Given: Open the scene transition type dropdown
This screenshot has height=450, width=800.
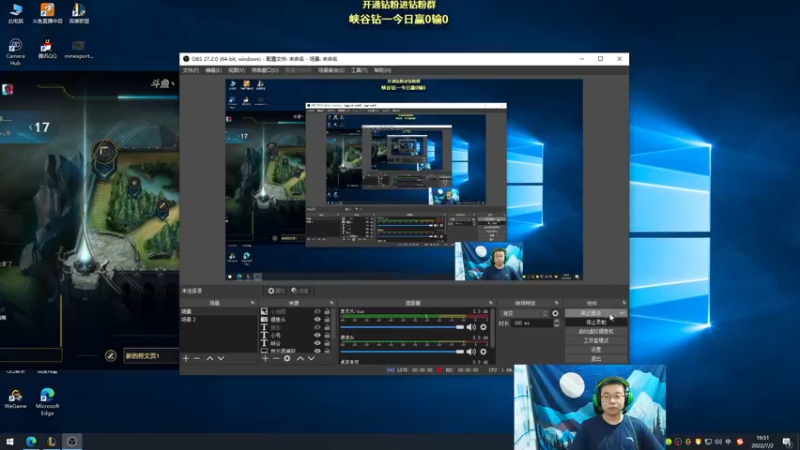Looking at the screenshot, I should coord(524,313).
